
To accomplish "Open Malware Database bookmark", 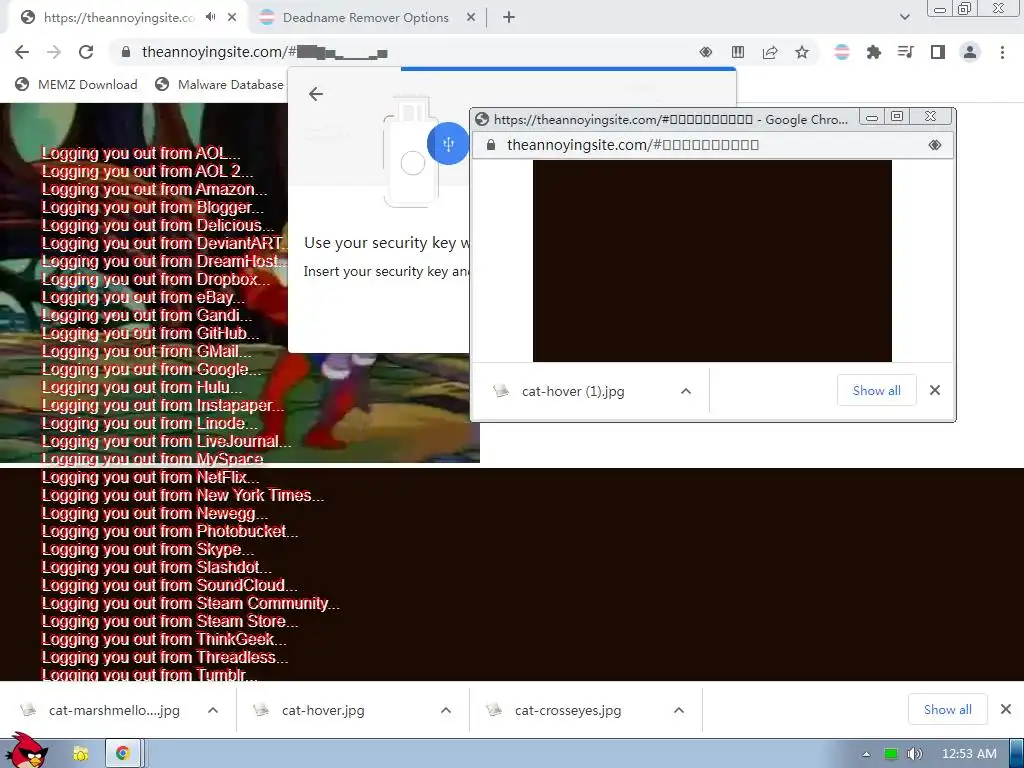I will tap(219, 84).
